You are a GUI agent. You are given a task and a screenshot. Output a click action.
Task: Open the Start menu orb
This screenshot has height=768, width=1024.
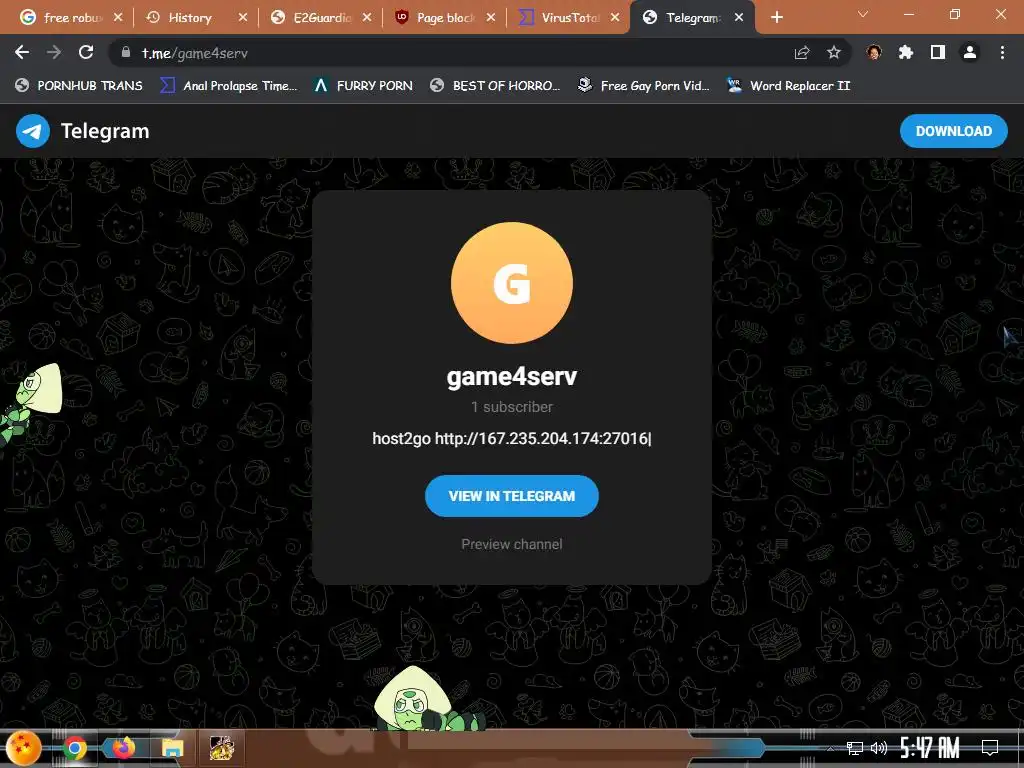(x=24, y=748)
